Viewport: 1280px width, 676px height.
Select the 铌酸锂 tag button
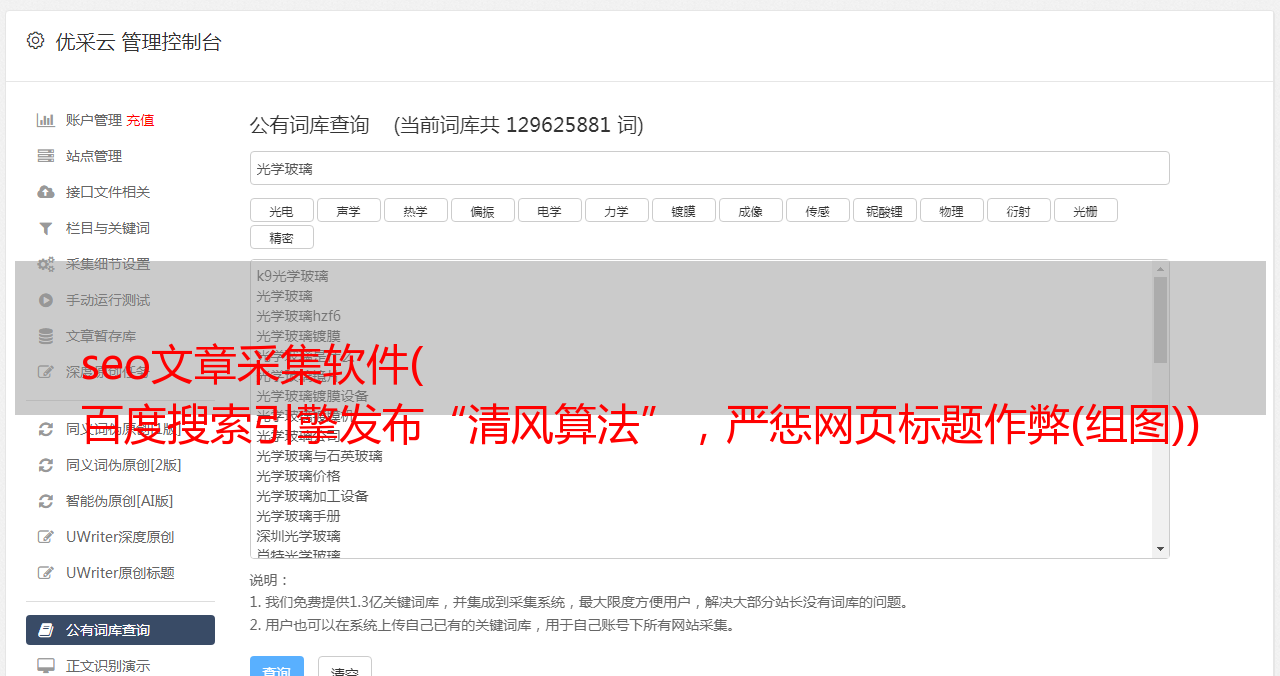tap(884, 210)
